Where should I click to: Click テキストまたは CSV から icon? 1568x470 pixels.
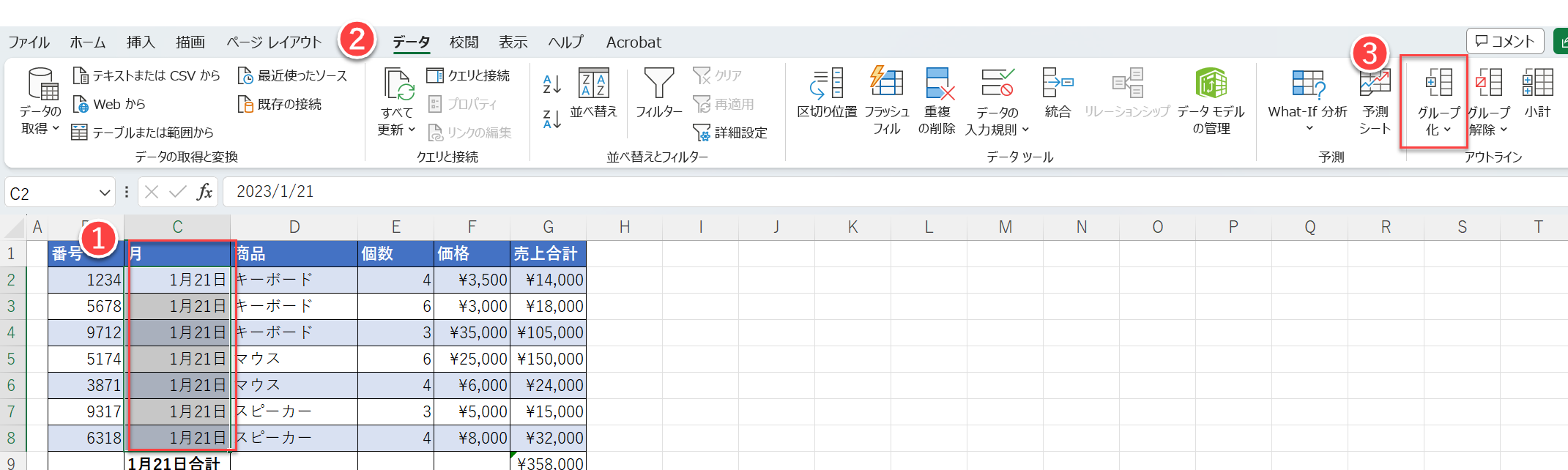click(80, 75)
